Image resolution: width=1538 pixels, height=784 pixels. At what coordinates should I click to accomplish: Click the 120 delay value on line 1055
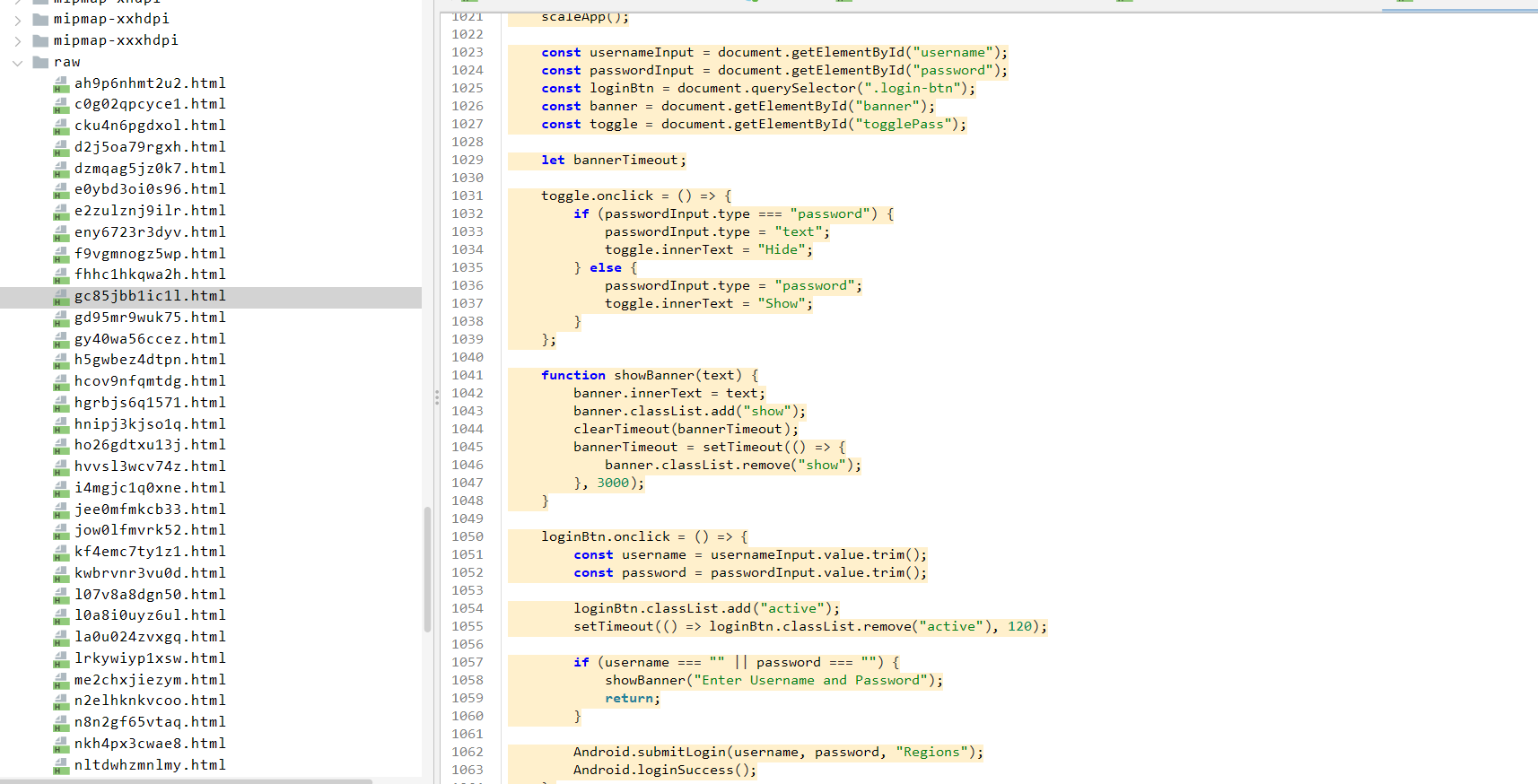(1019, 626)
